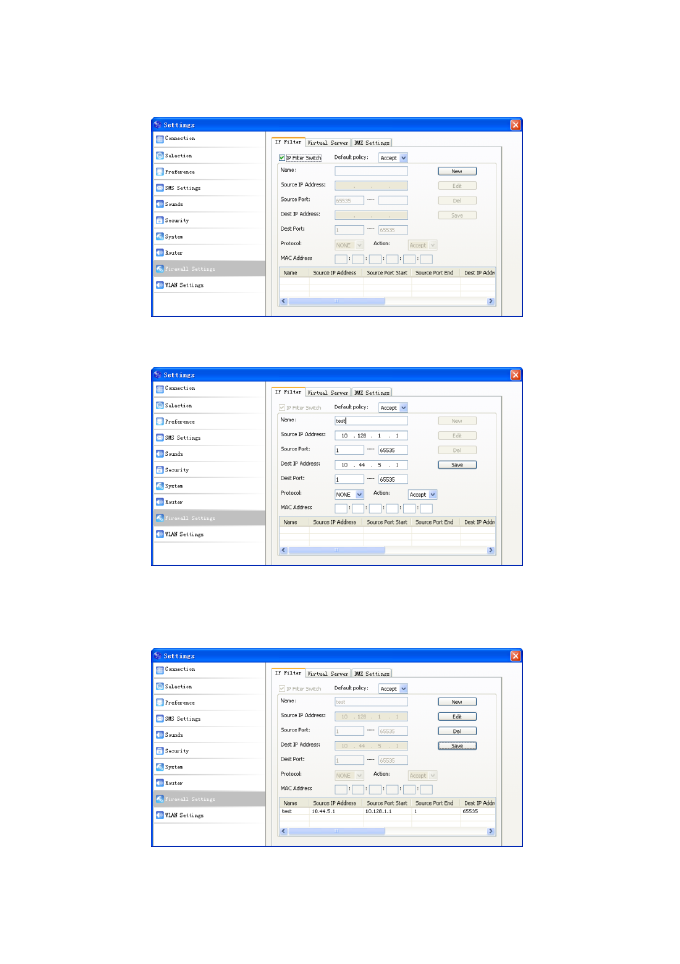Screen dimensions: 680x964
Task: Uncheck the enabled IP Filter Switch checkbox
Action: (x=282, y=158)
